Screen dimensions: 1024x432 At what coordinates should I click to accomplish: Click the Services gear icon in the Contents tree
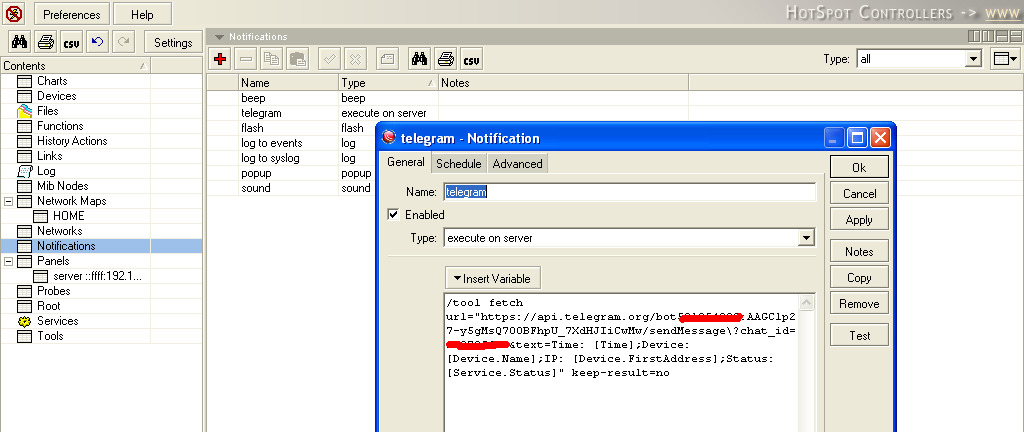[25, 321]
